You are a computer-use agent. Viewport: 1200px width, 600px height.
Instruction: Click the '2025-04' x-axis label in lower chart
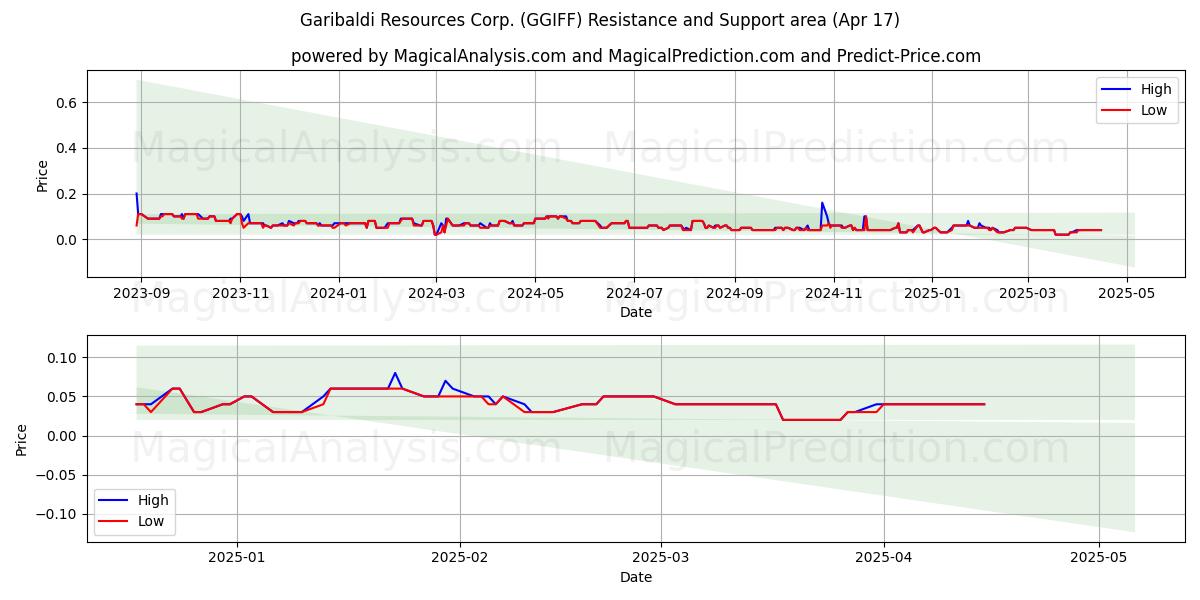coord(884,559)
